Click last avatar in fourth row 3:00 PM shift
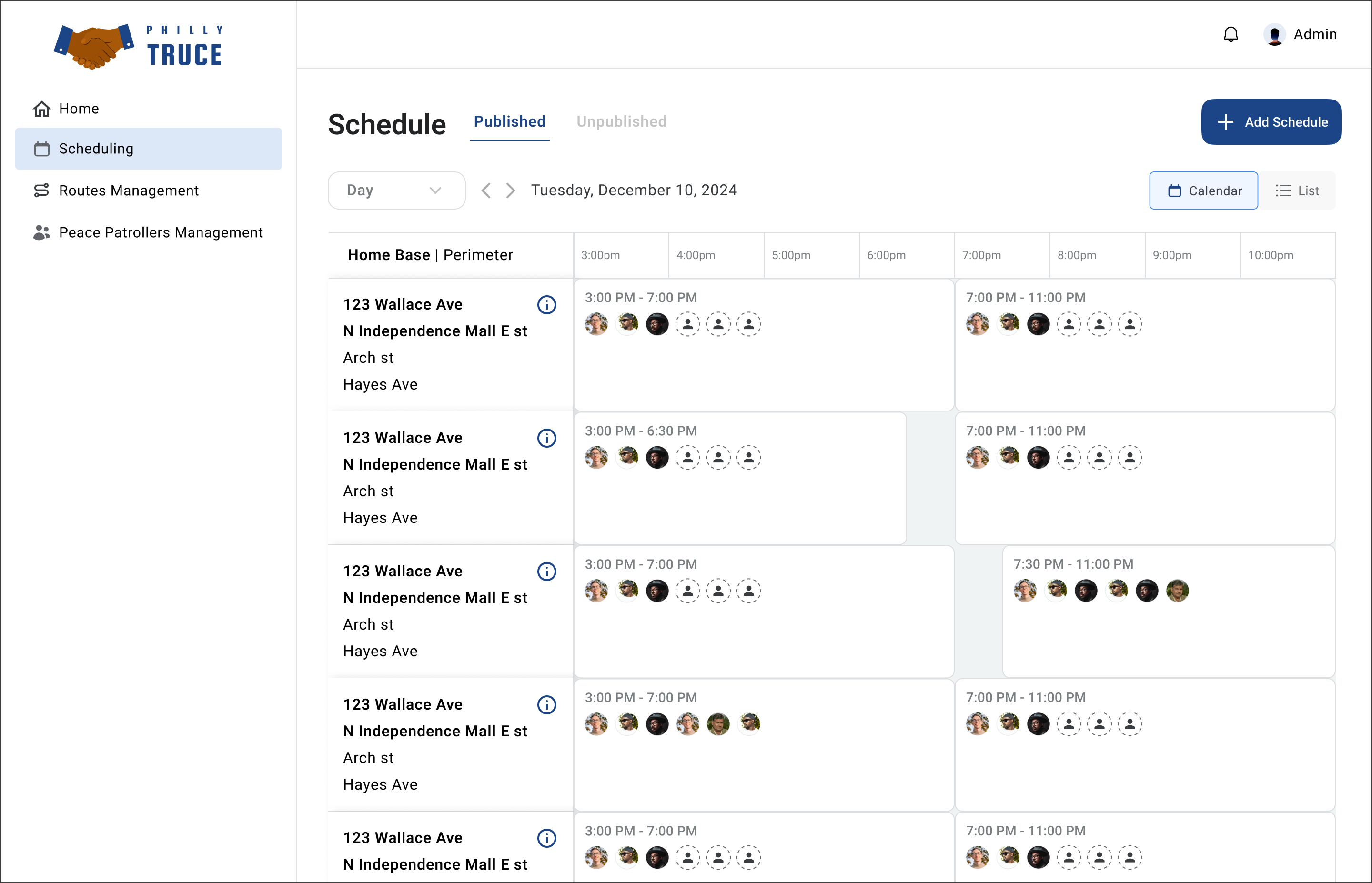 coord(748,724)
